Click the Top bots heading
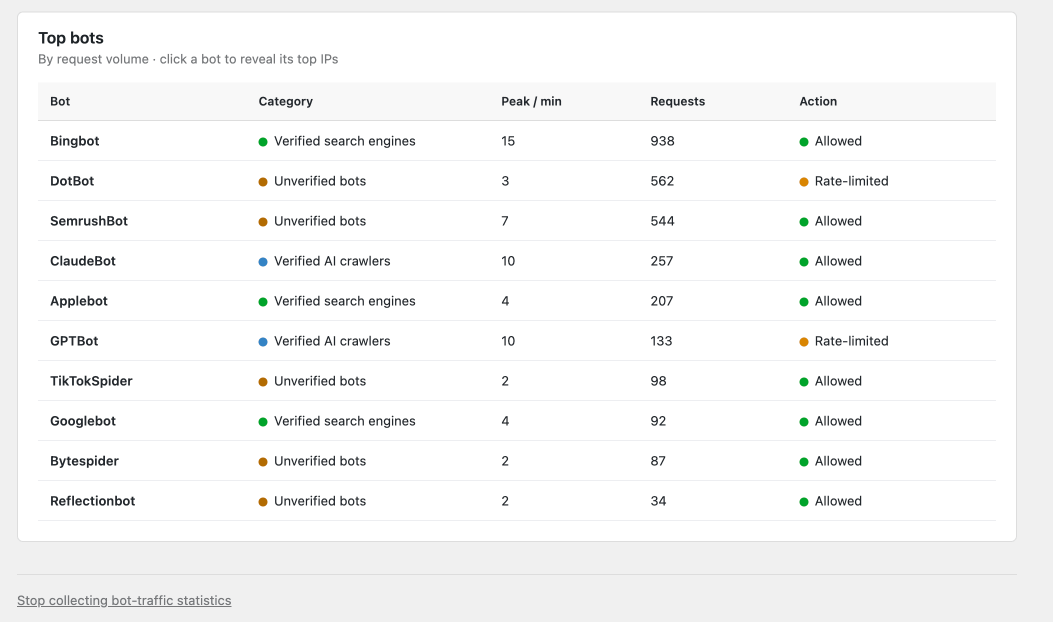 [x=71, y=38]
